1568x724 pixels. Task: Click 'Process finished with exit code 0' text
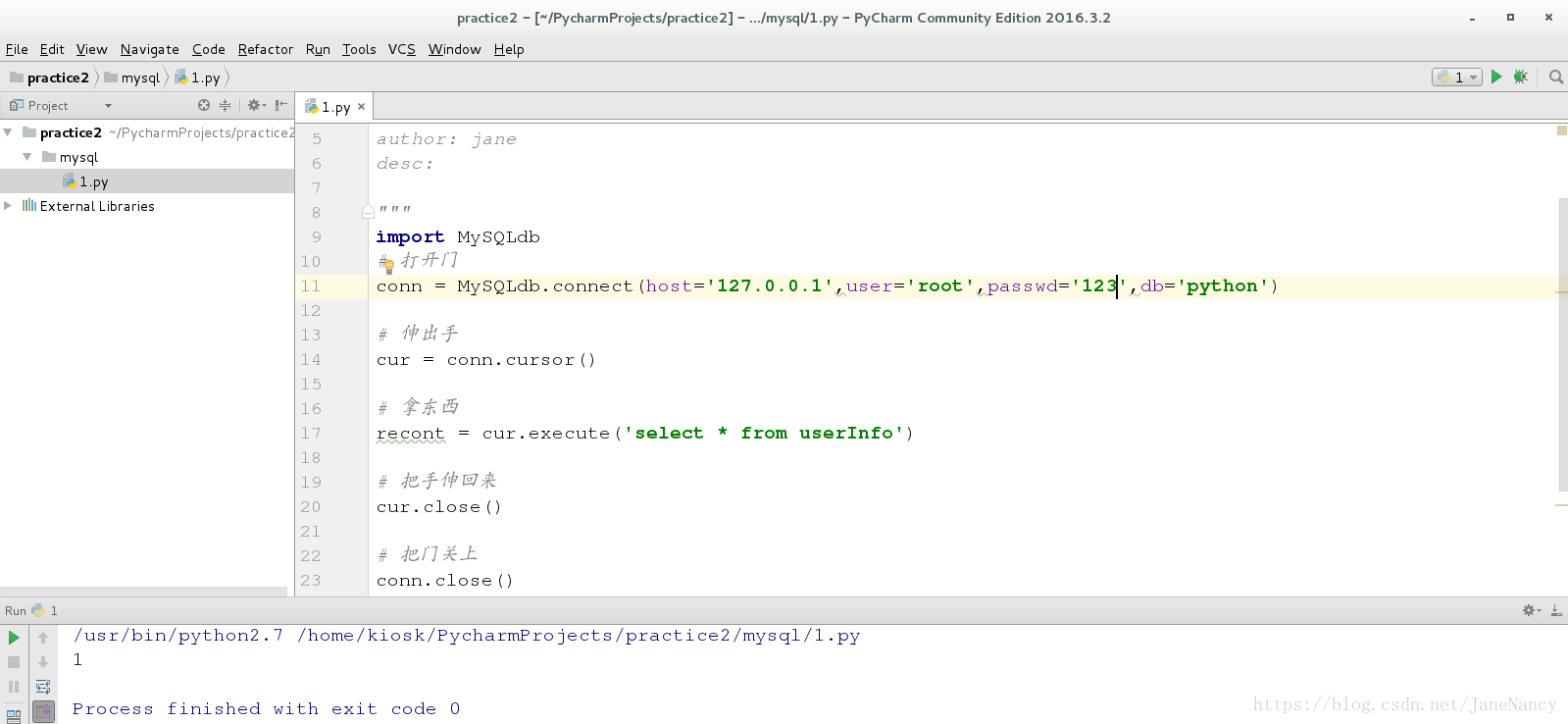point(266,708)
